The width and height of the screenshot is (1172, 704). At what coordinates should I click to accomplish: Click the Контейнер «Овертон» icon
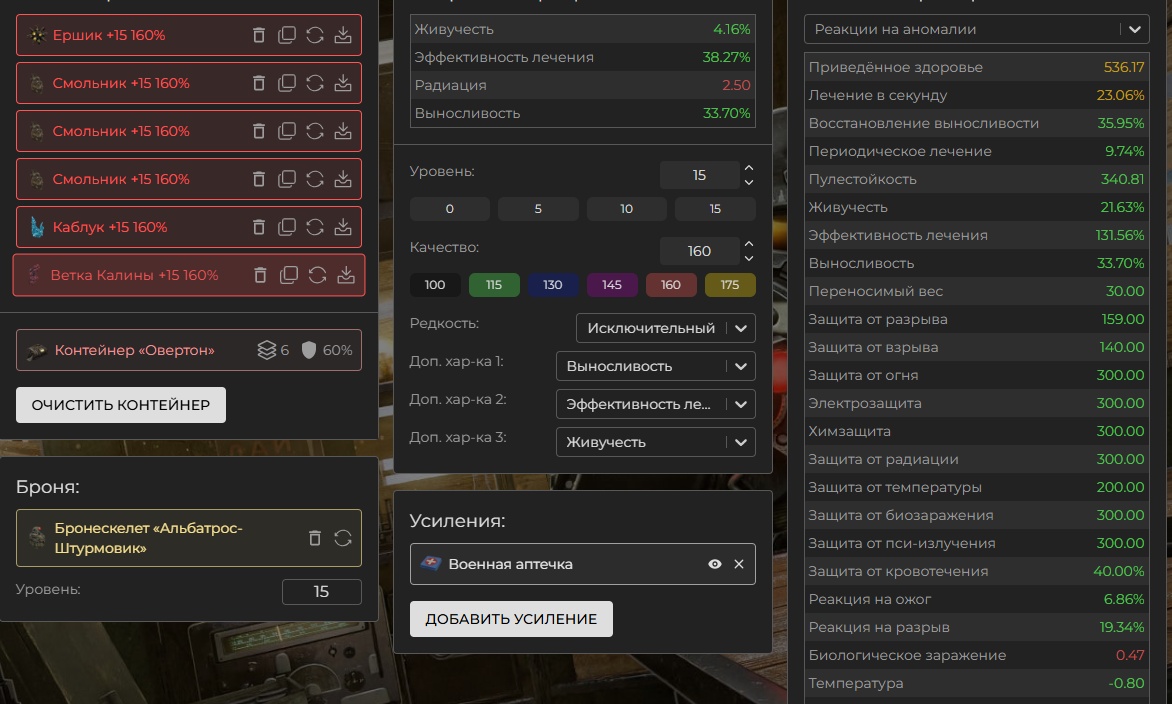click(36, 350)
